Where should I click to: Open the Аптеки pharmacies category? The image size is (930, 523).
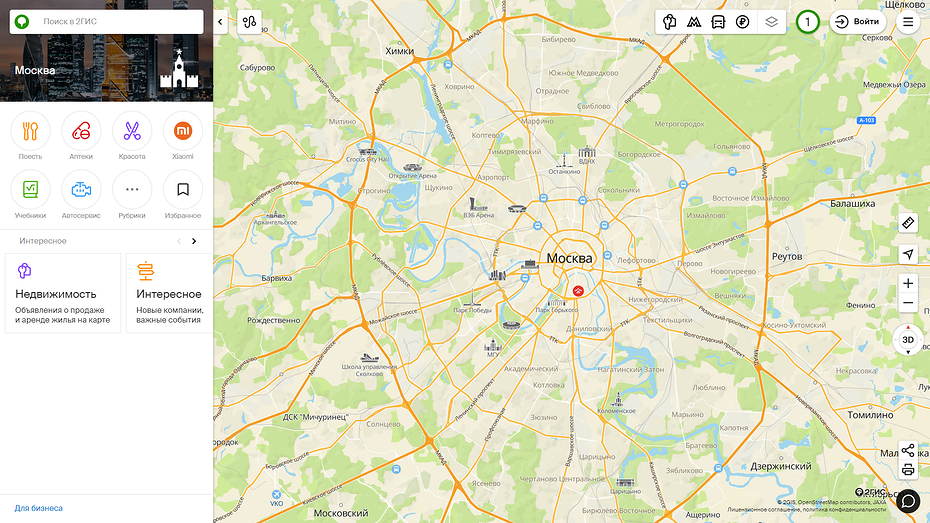[x=81, y=131]
